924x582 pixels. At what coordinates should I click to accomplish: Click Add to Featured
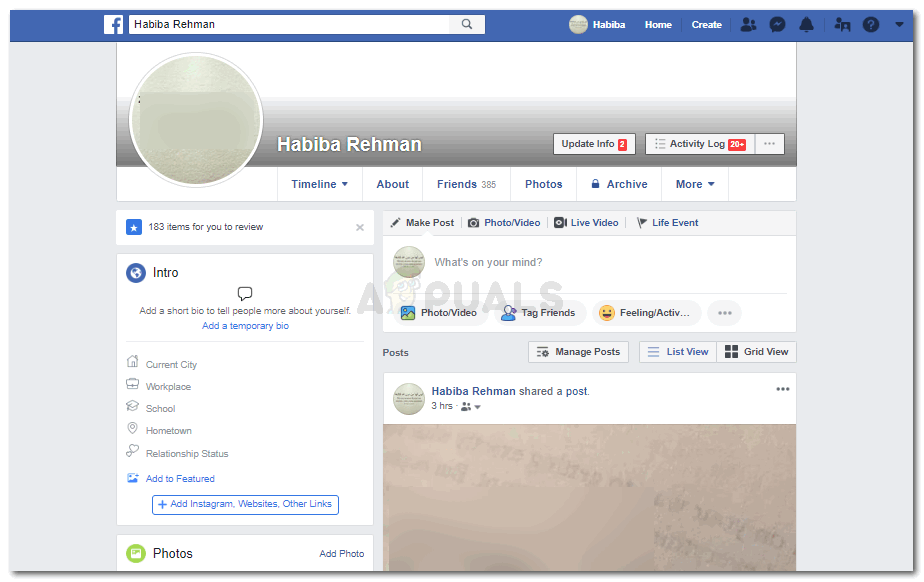(x=180, y=478)
